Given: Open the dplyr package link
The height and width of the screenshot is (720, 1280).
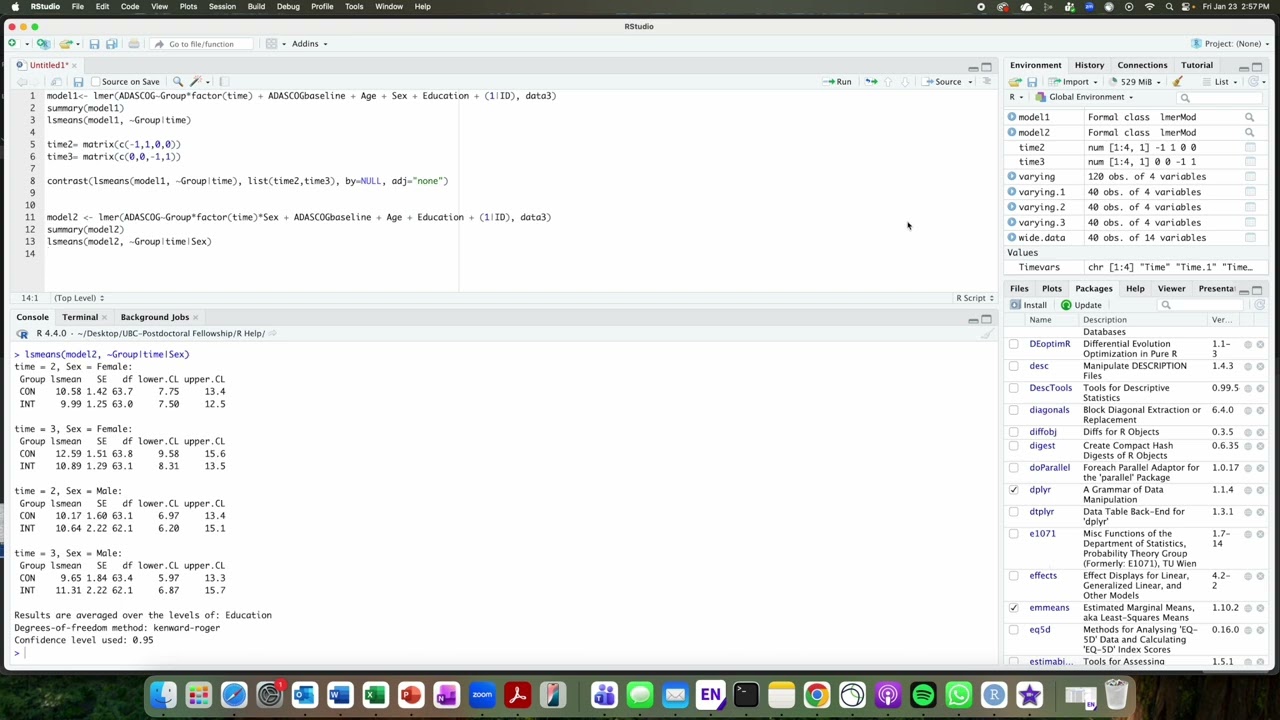Looking at the screenshot, I should click(x=1040, y=490).
